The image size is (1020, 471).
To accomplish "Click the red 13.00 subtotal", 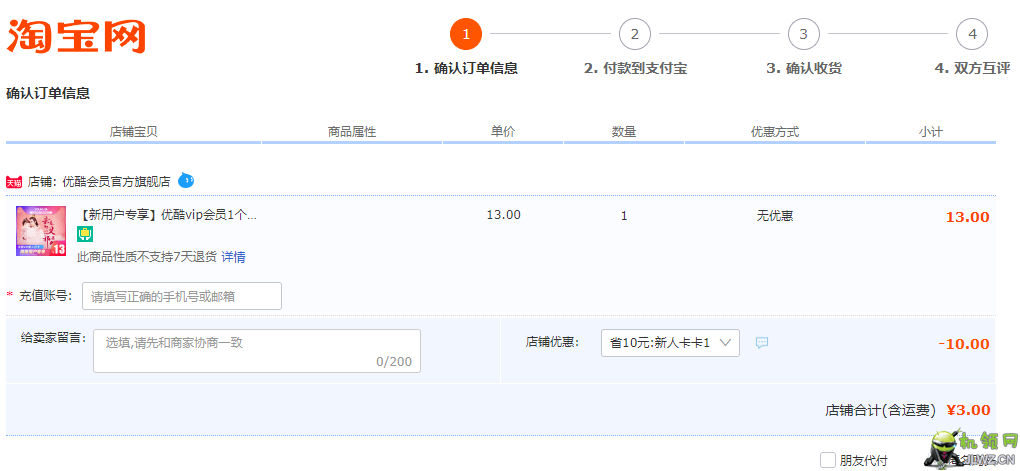I will click(967, 217).
